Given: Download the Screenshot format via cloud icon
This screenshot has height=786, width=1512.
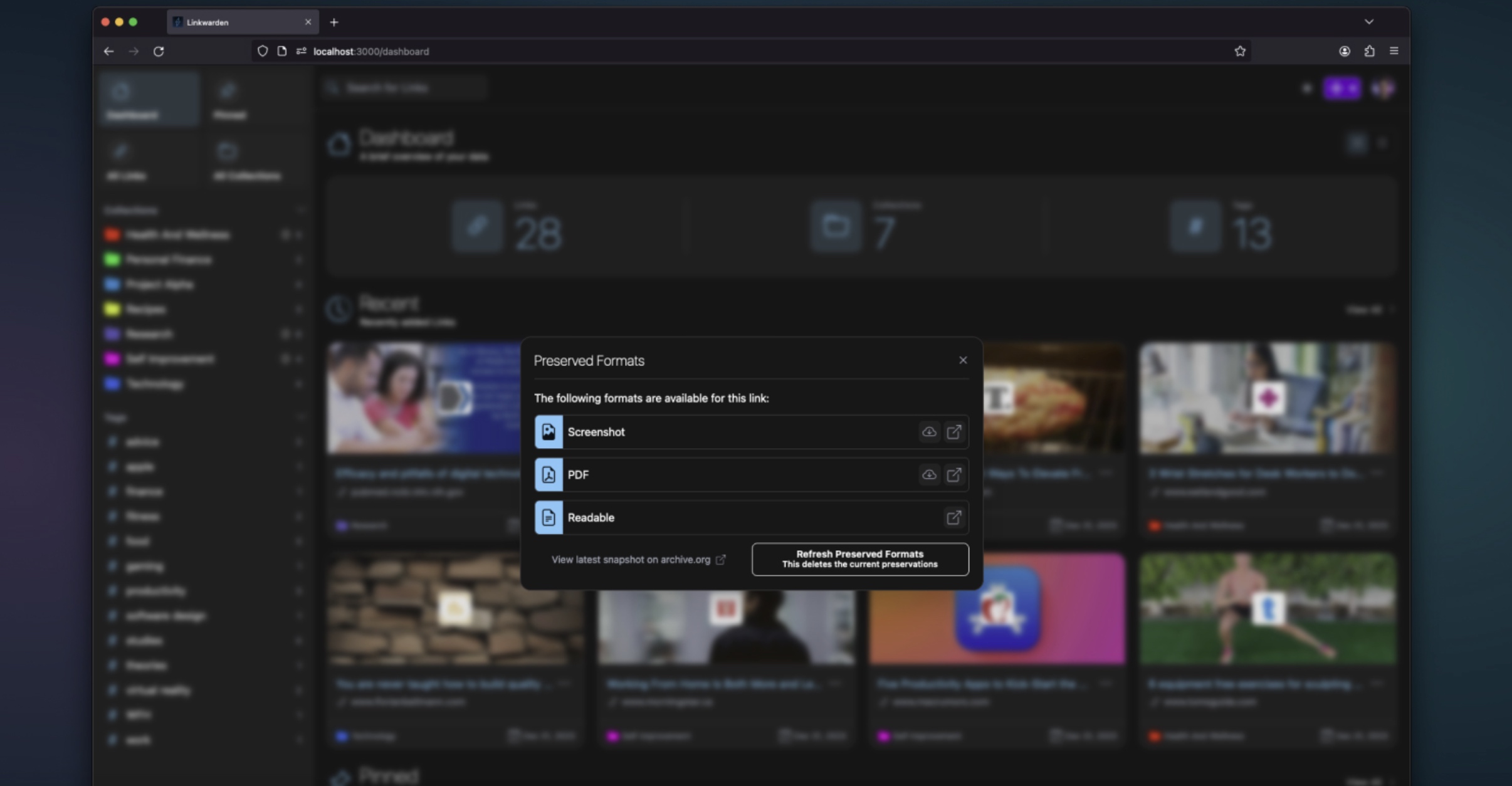Looking at the screenshot, I should click(x=929, y=432).
